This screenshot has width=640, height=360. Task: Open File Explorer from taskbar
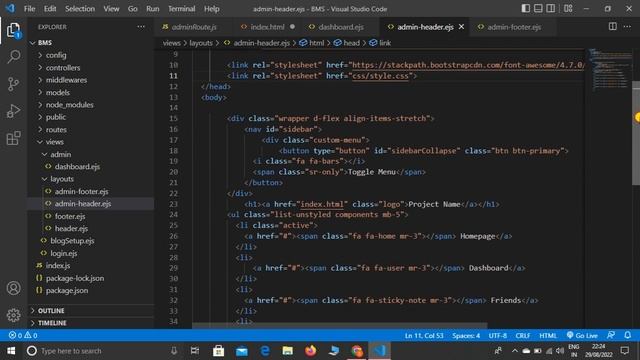click(x=288, y=351)
